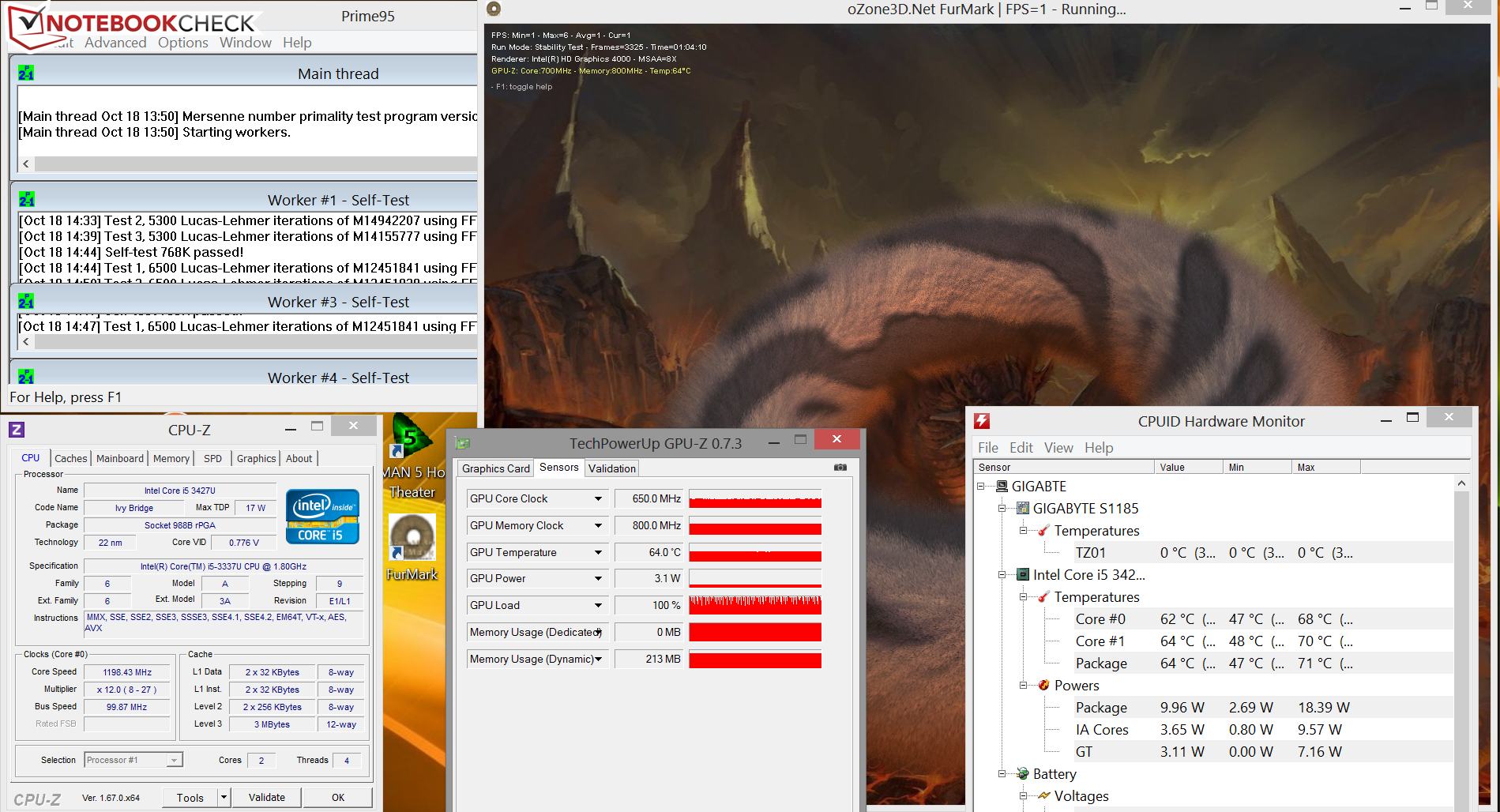Collapse the GIGABYTE S1185 tree node
Screen dimensions: 1500x812
coord(1002,509)
